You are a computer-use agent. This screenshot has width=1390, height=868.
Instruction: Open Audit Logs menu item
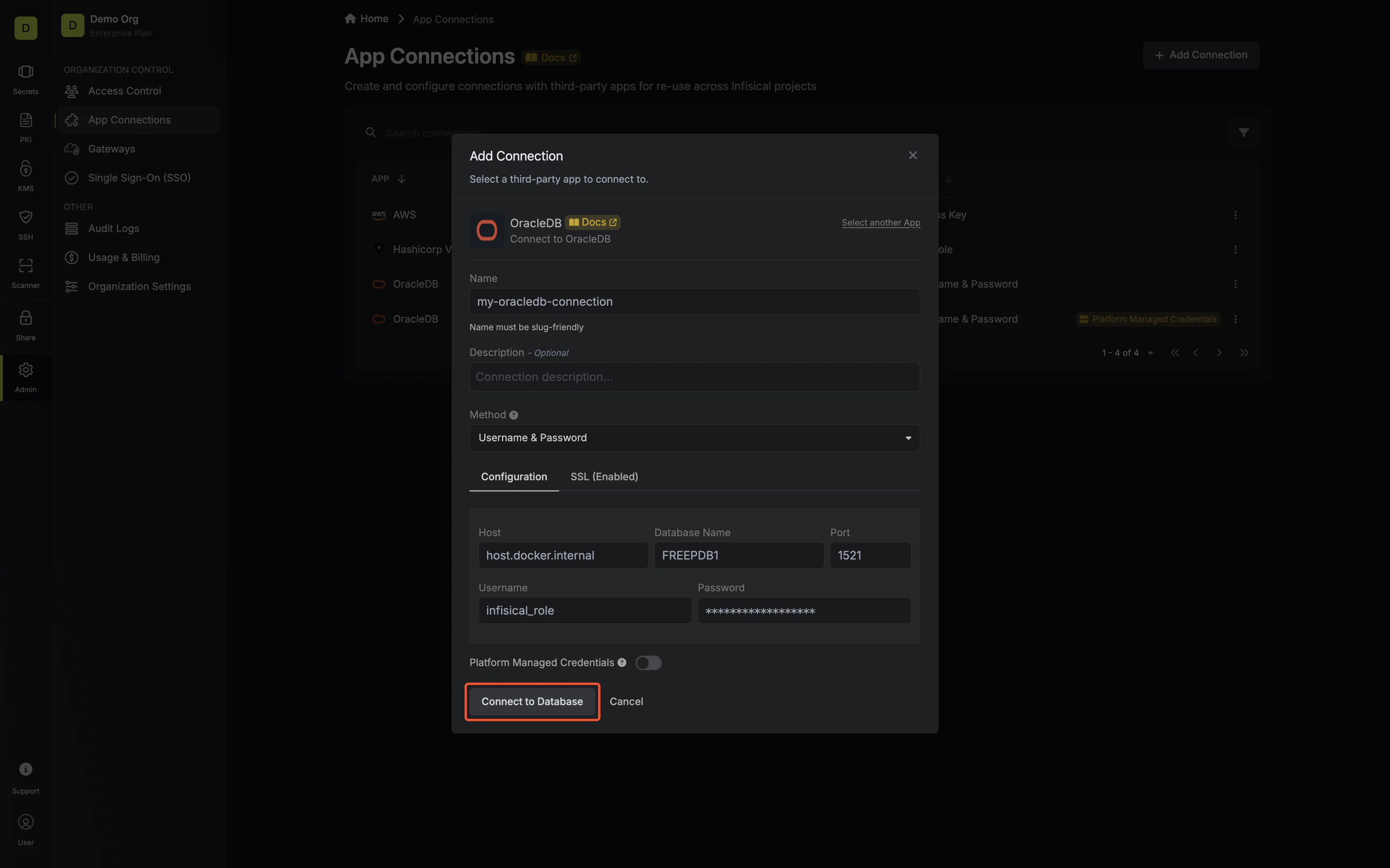tap(138, 228)
